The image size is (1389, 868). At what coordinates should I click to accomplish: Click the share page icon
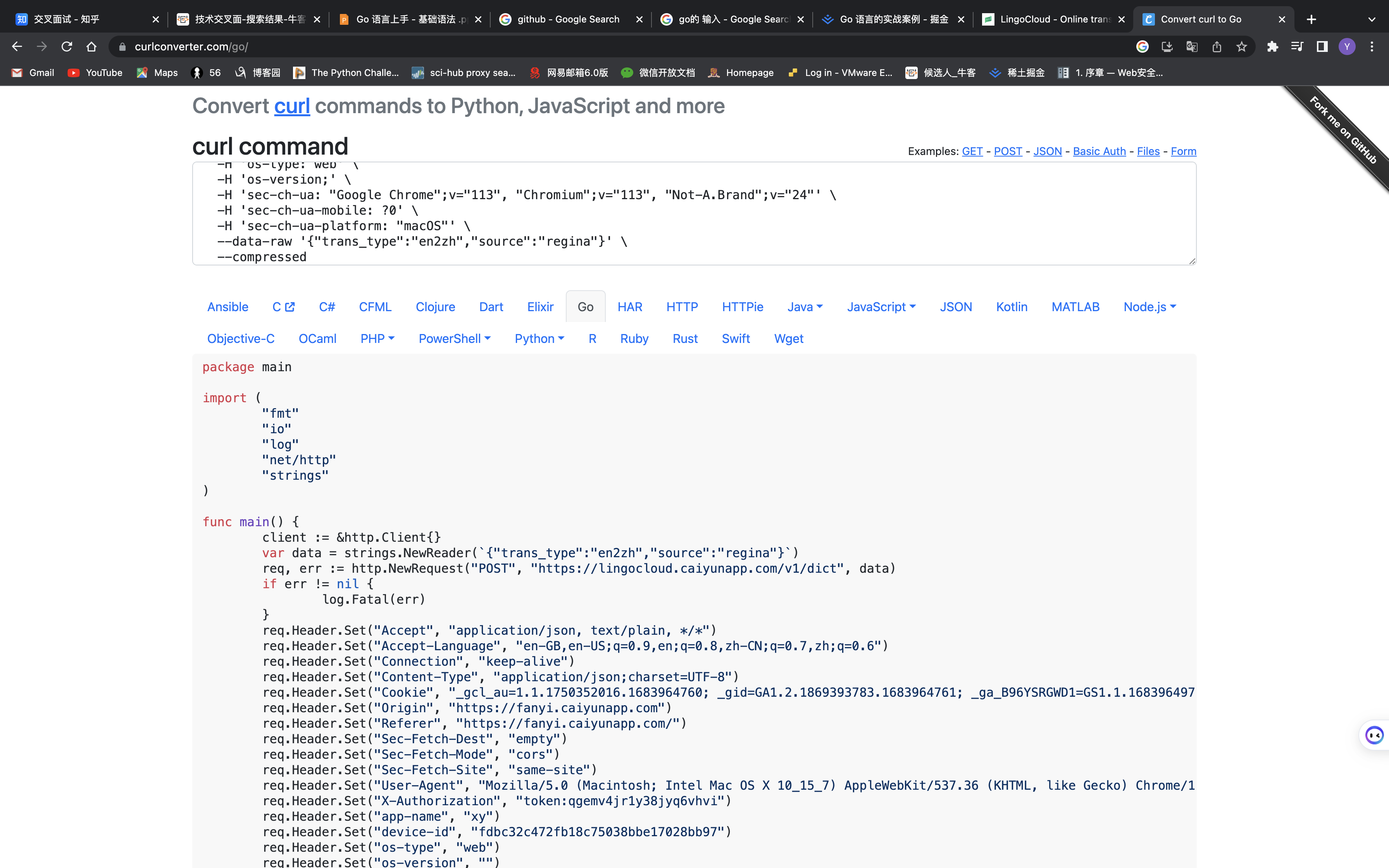coord(1217,46)
